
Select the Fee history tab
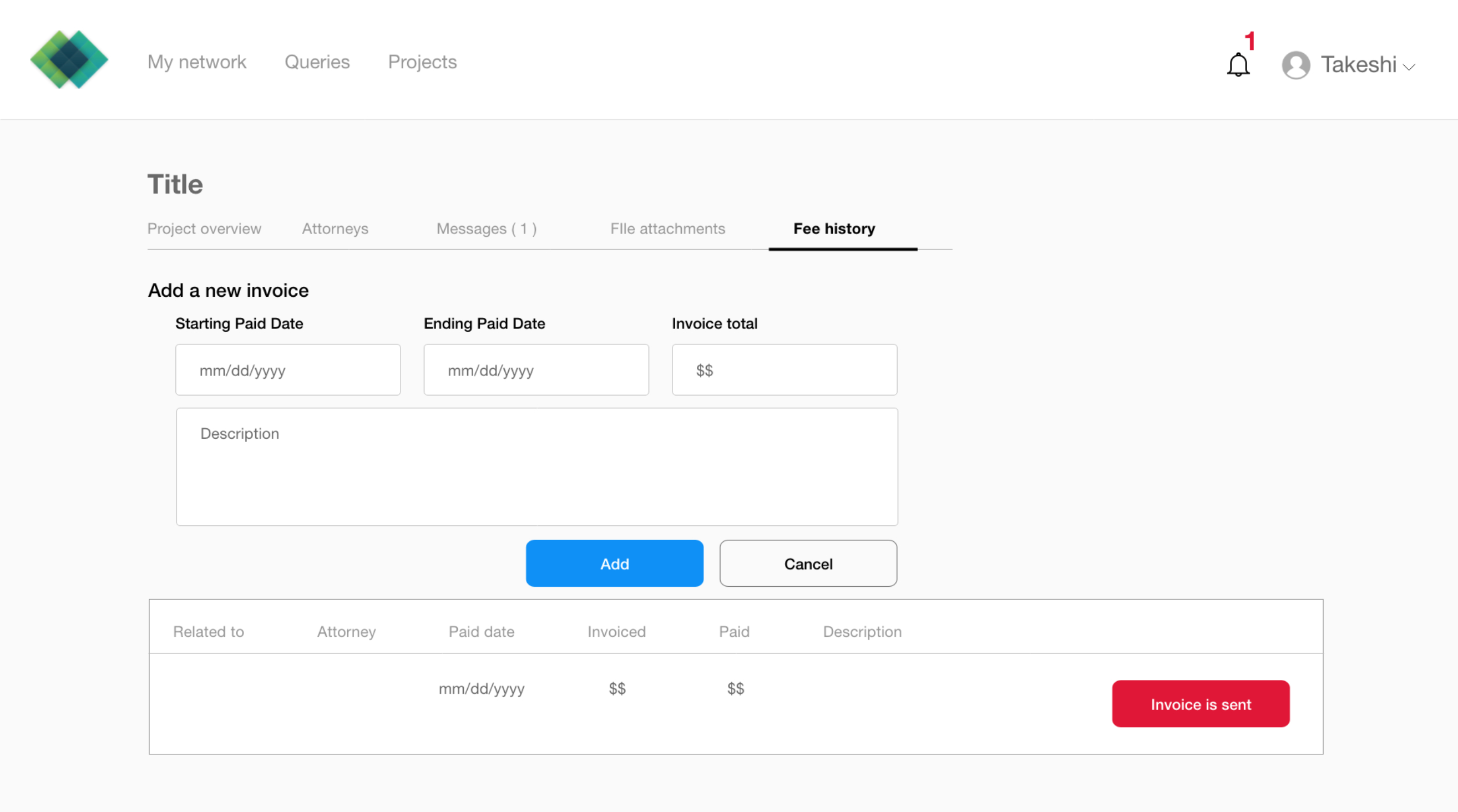click(x=834, y=229)
